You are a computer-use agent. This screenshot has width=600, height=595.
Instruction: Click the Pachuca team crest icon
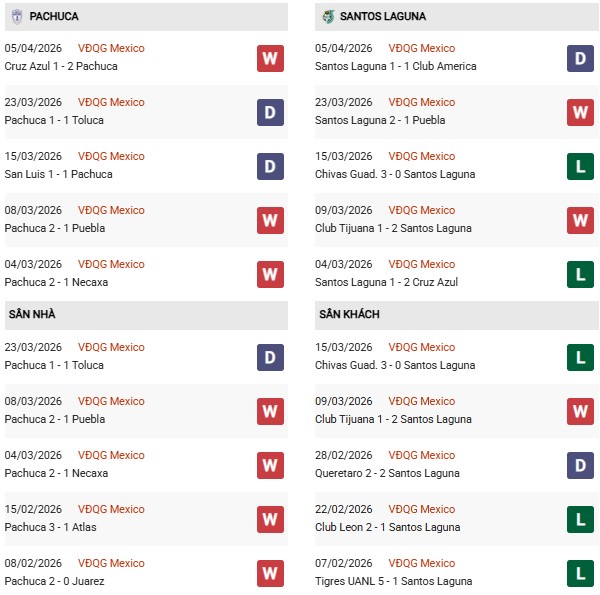coord(16,16)
